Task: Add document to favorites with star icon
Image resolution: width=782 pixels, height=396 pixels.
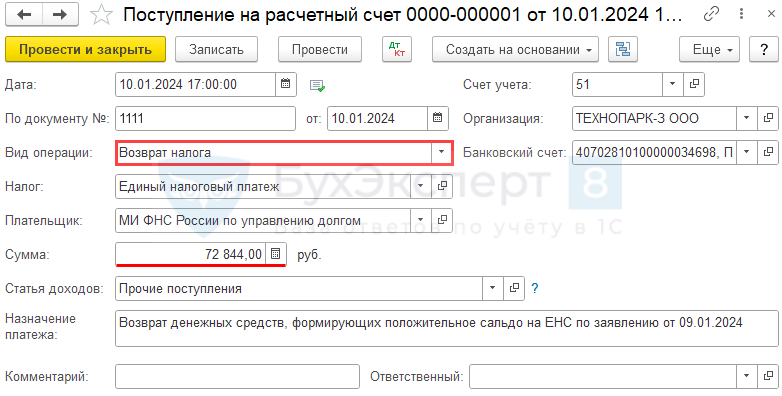Action: click(101, 15)
